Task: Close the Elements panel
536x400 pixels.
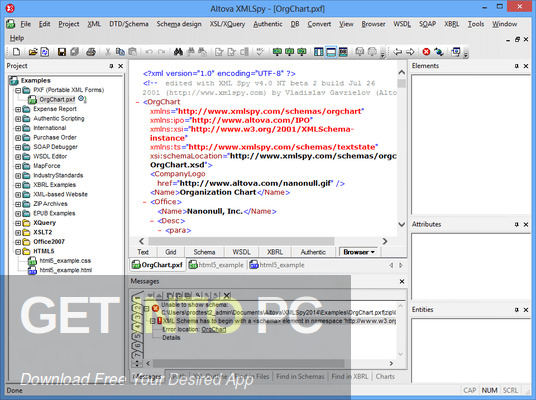Action: click(526, 66)
